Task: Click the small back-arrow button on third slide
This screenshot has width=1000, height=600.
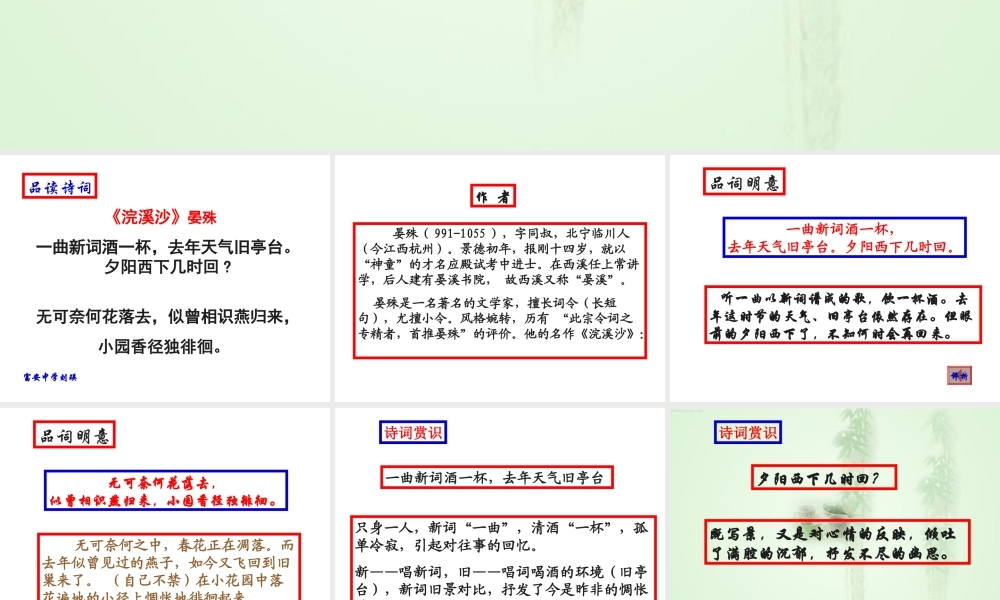Action: [959, 376]
